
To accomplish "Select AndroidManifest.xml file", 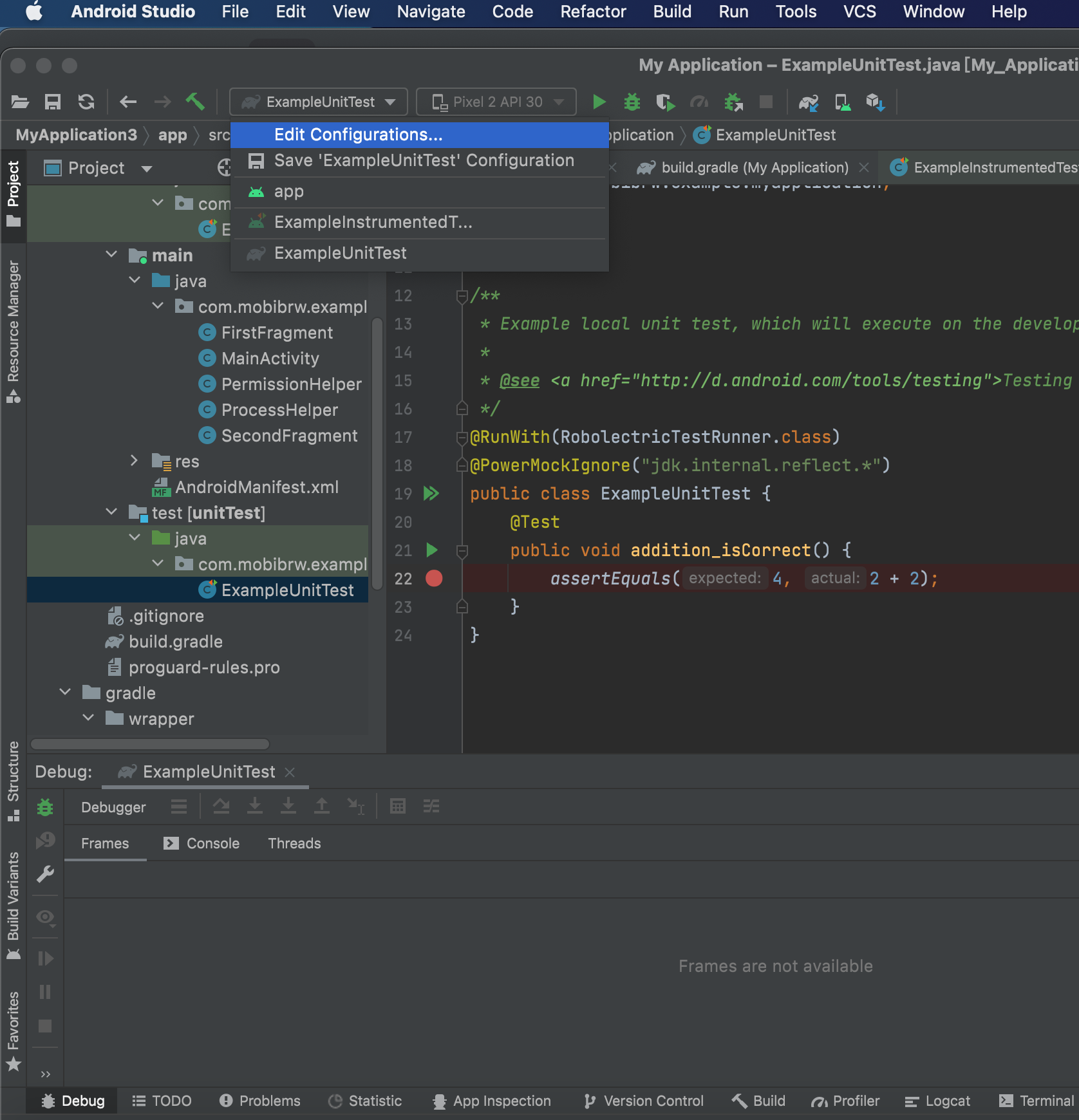I will [x=257, y=487].
